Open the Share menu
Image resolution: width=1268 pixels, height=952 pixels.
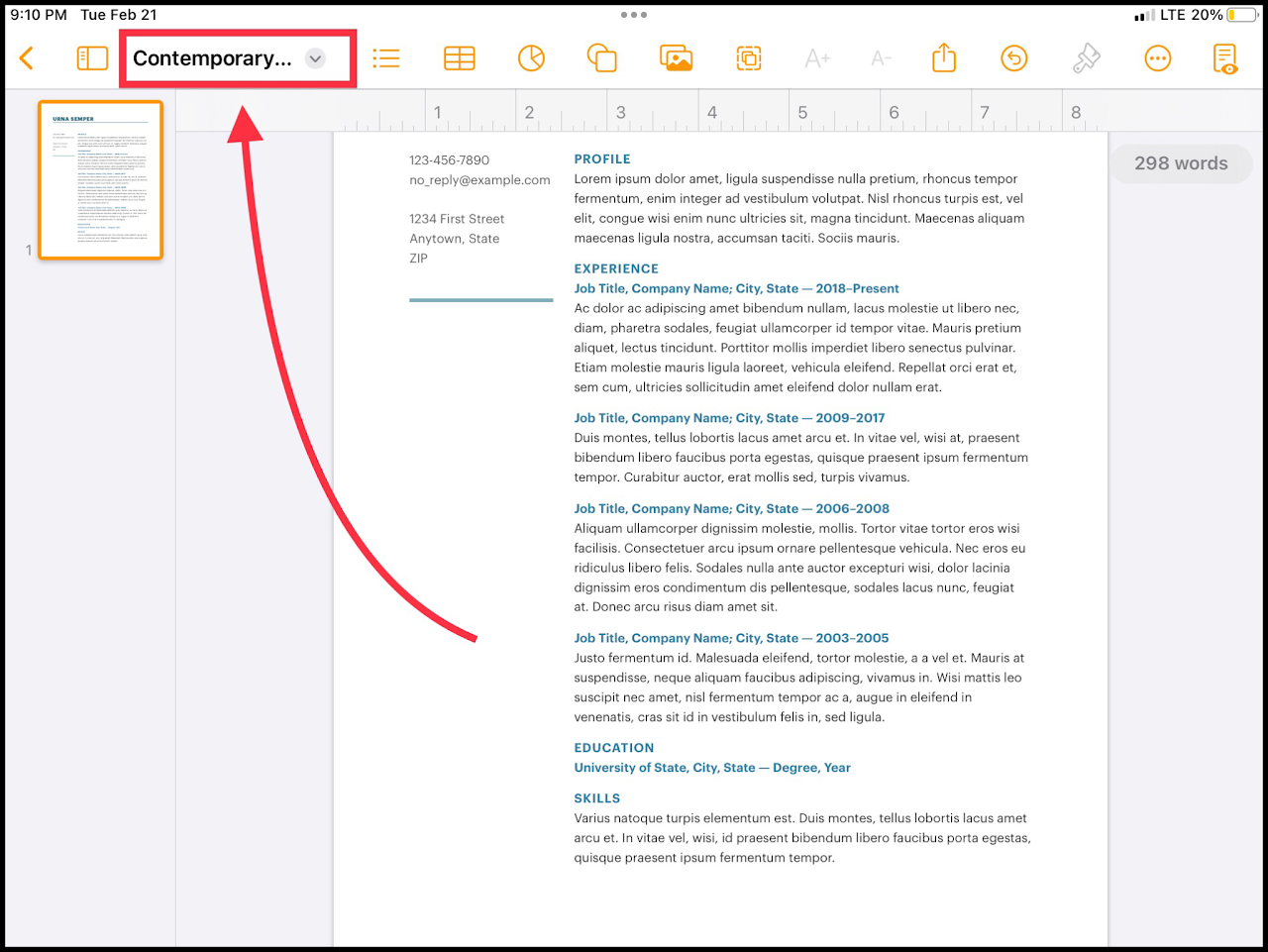(x=944, y=57)
